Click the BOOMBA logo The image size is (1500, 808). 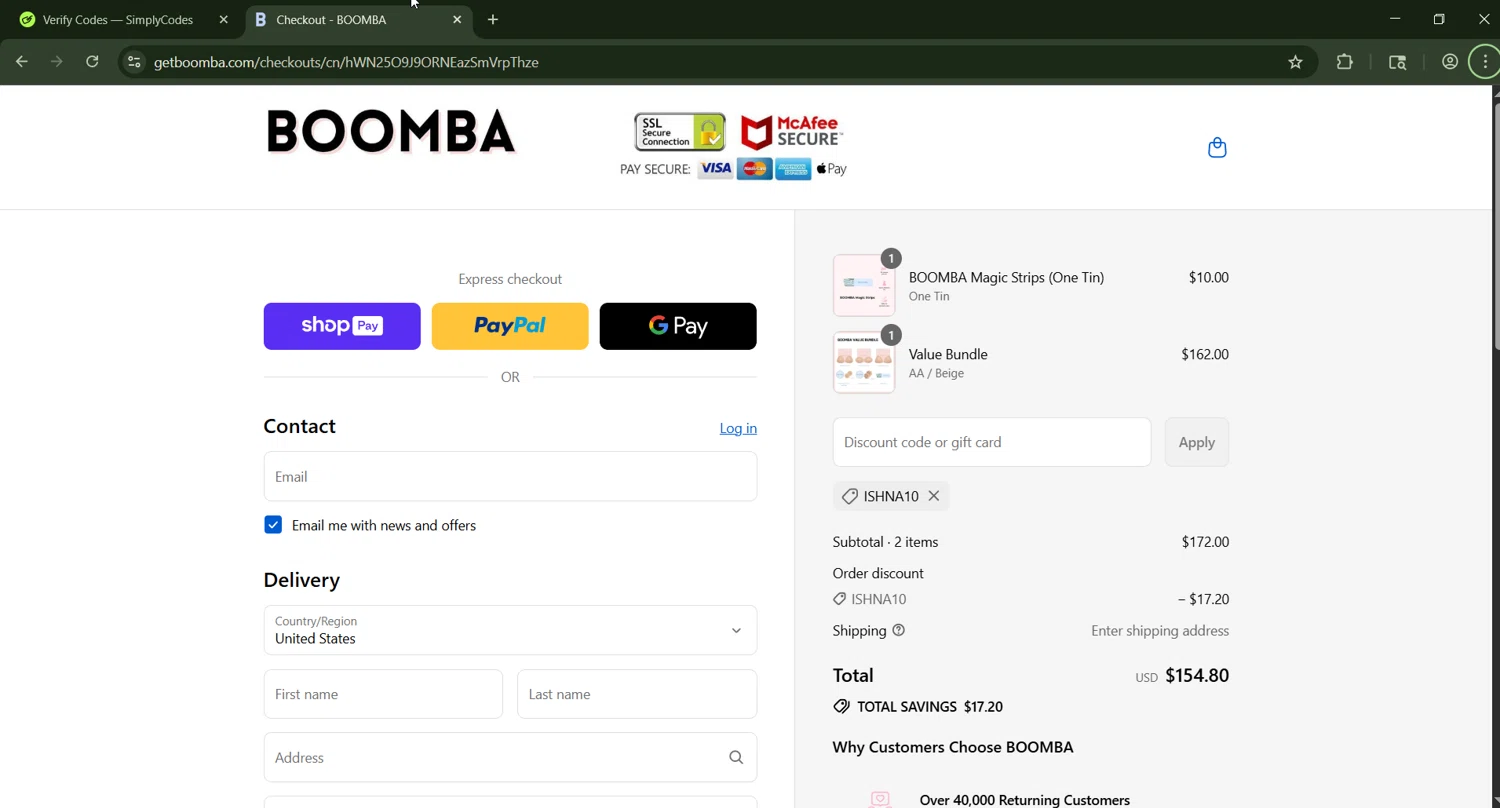tap(391, 132)
